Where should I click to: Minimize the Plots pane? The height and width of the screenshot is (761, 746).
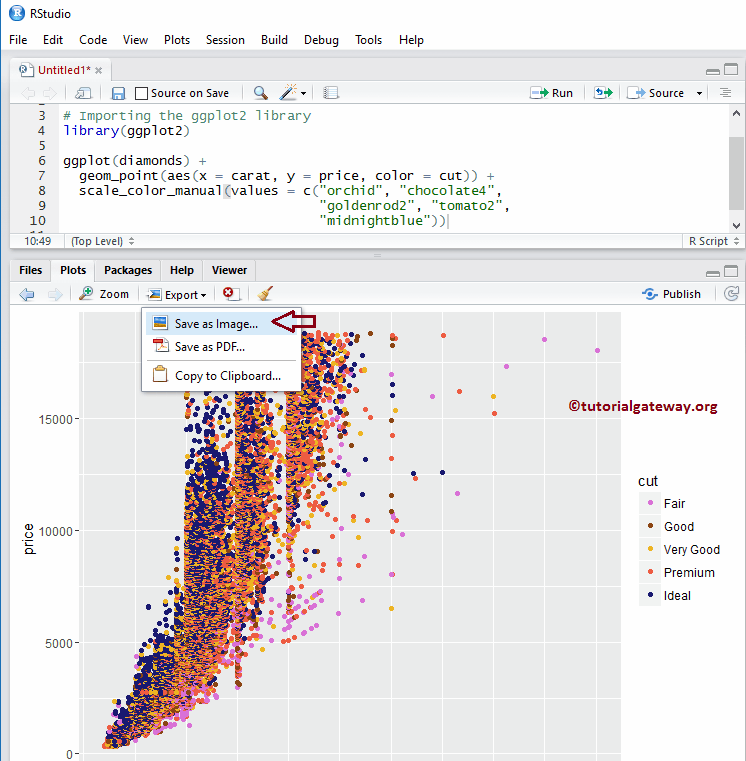713,273
